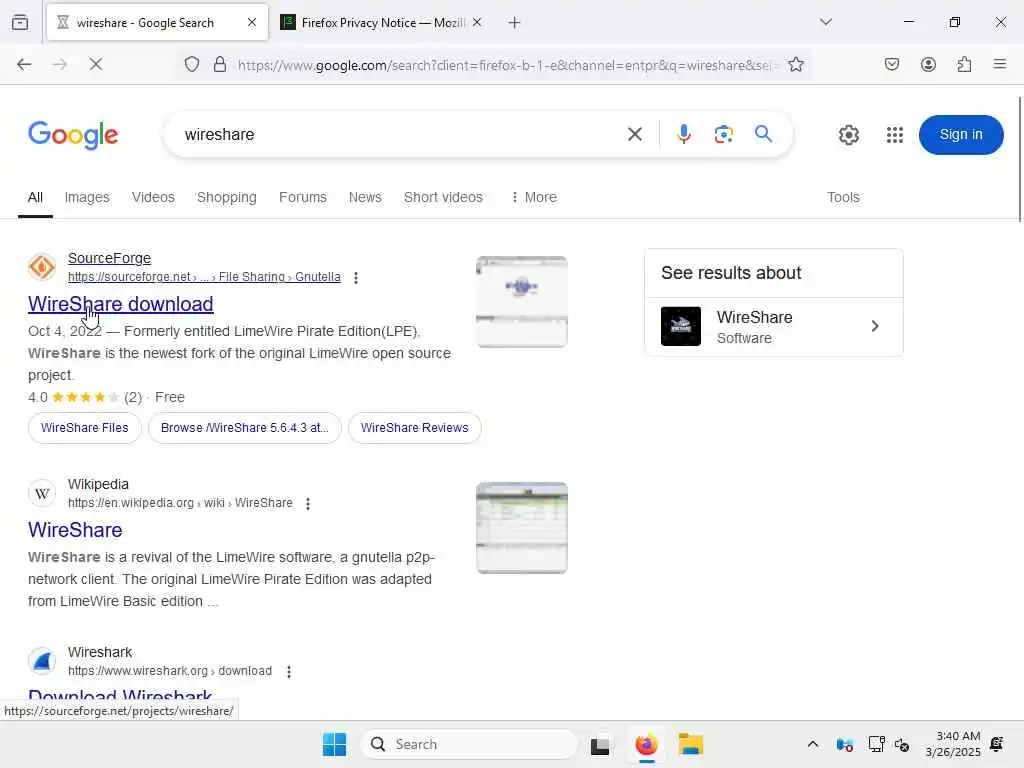Open the Firefox View tab overview icon
This screenshot has height=768, width=1024.
click(x=20, y=22)
